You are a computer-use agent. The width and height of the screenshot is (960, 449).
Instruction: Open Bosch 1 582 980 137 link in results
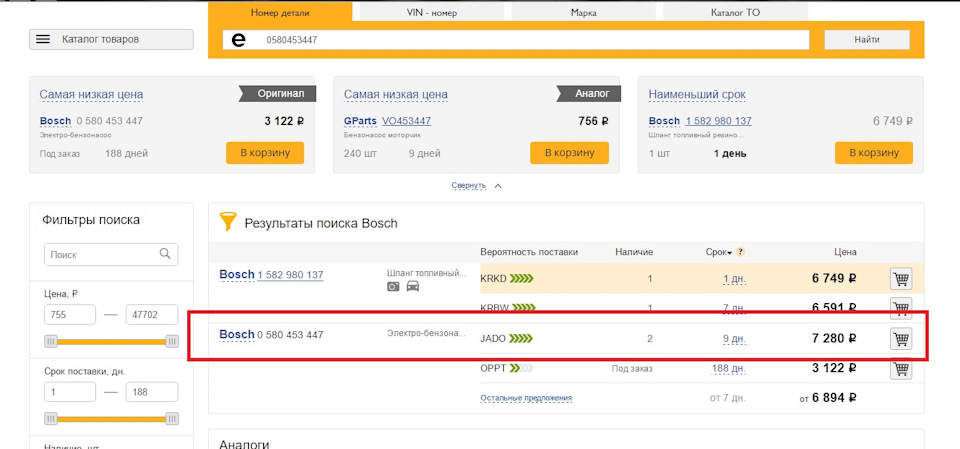pyautogui.click(x=290, y=275)
